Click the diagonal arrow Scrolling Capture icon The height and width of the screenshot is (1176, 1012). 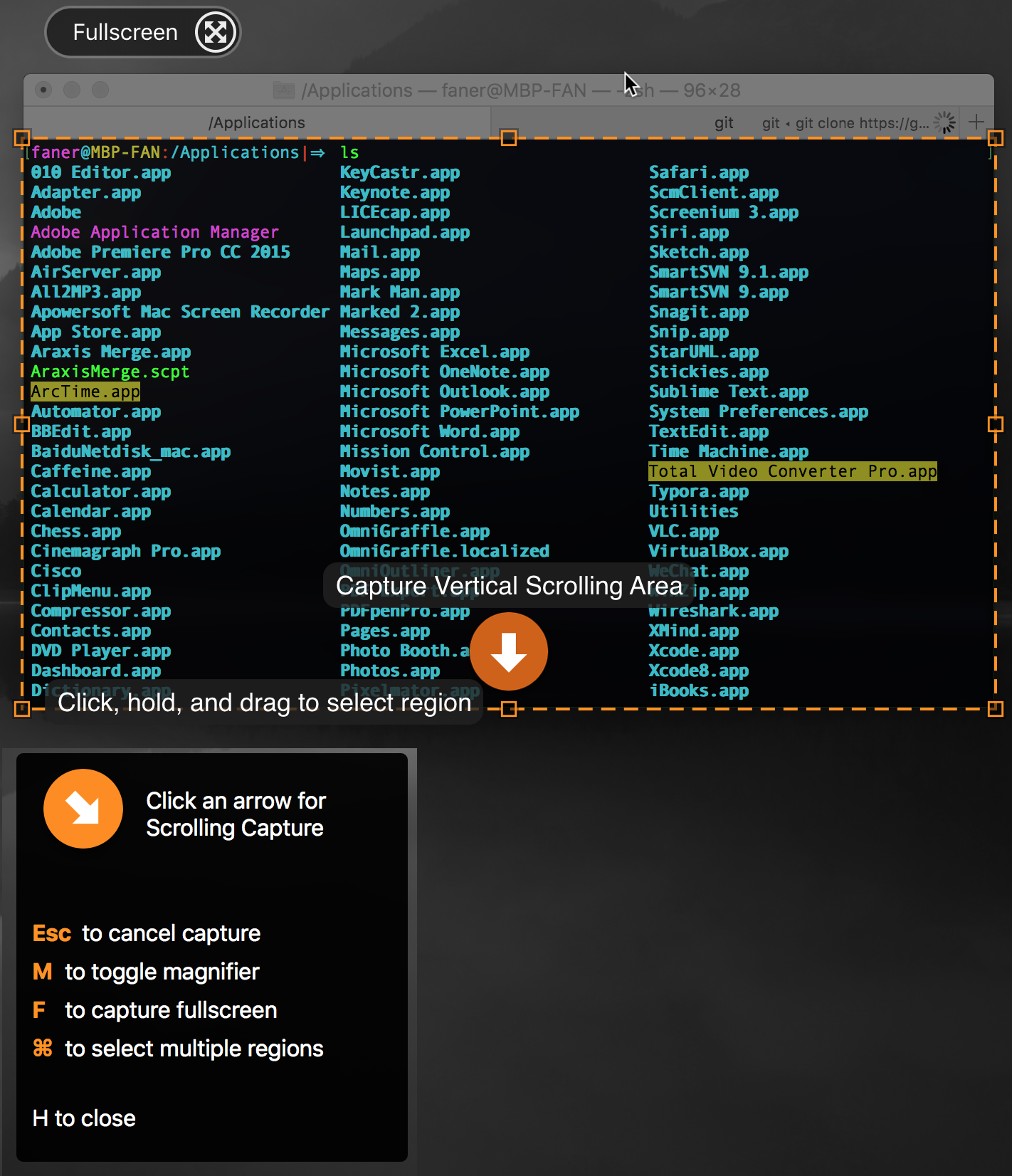coord(83,809)
